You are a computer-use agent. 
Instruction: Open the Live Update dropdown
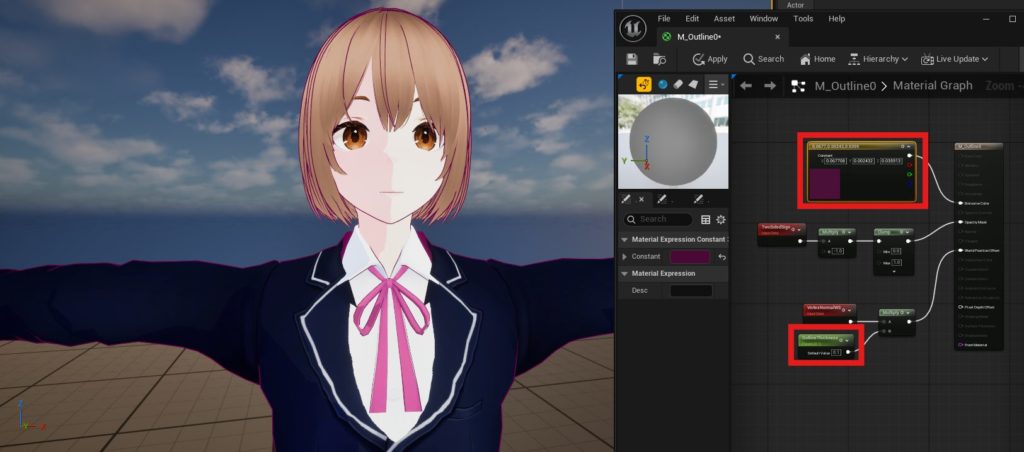point(956,59)
